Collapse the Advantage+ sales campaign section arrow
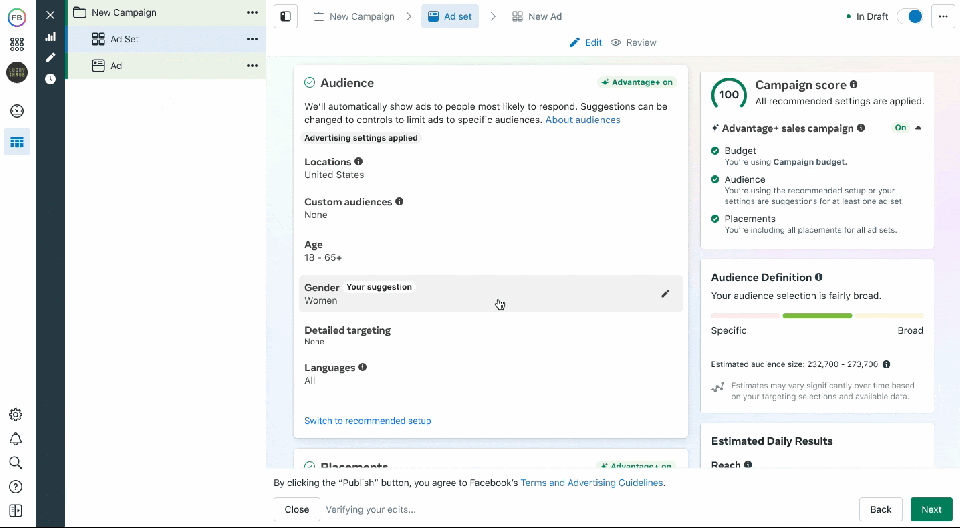The height and width of the screenshot is (528, 960). coord(918,128)
